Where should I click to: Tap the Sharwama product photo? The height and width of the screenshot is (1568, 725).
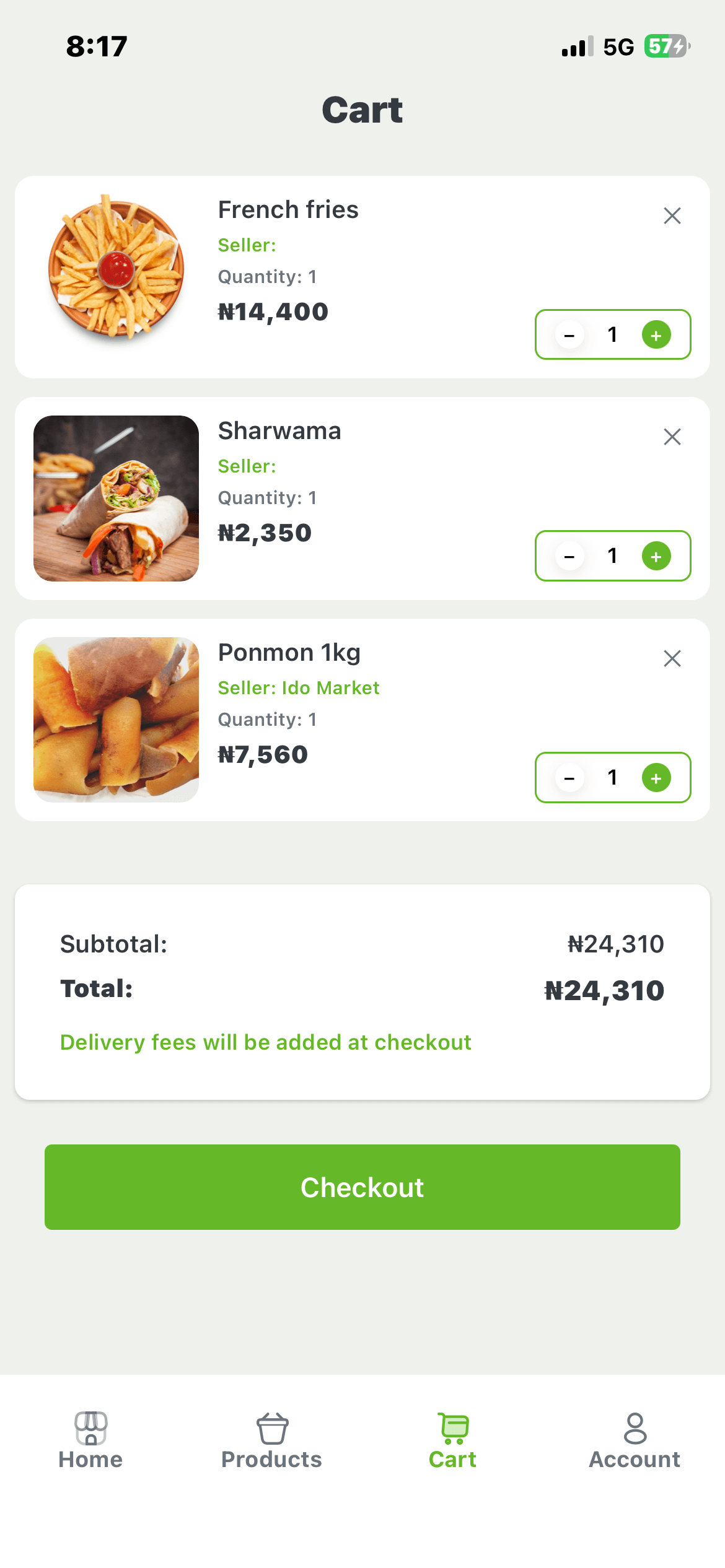pyautogui.click(x=116, y=499)
